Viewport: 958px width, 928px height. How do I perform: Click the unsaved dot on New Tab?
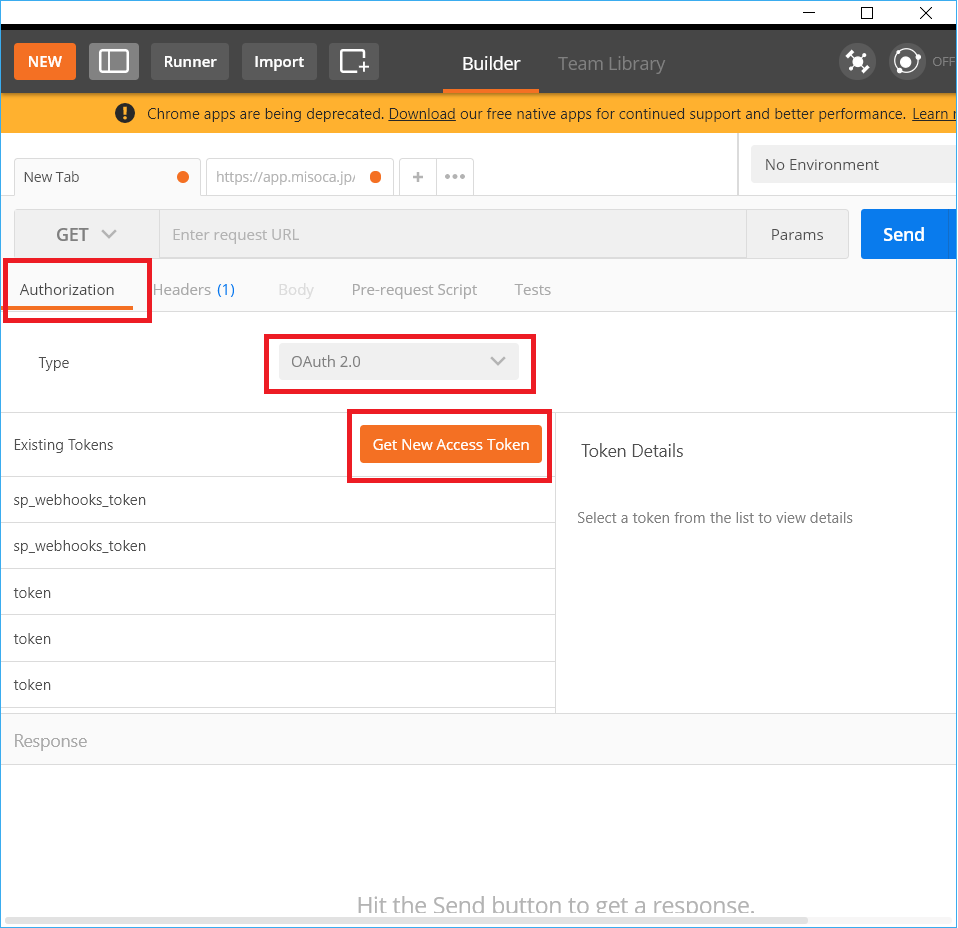pyautogui.click(x=183, y=177)
